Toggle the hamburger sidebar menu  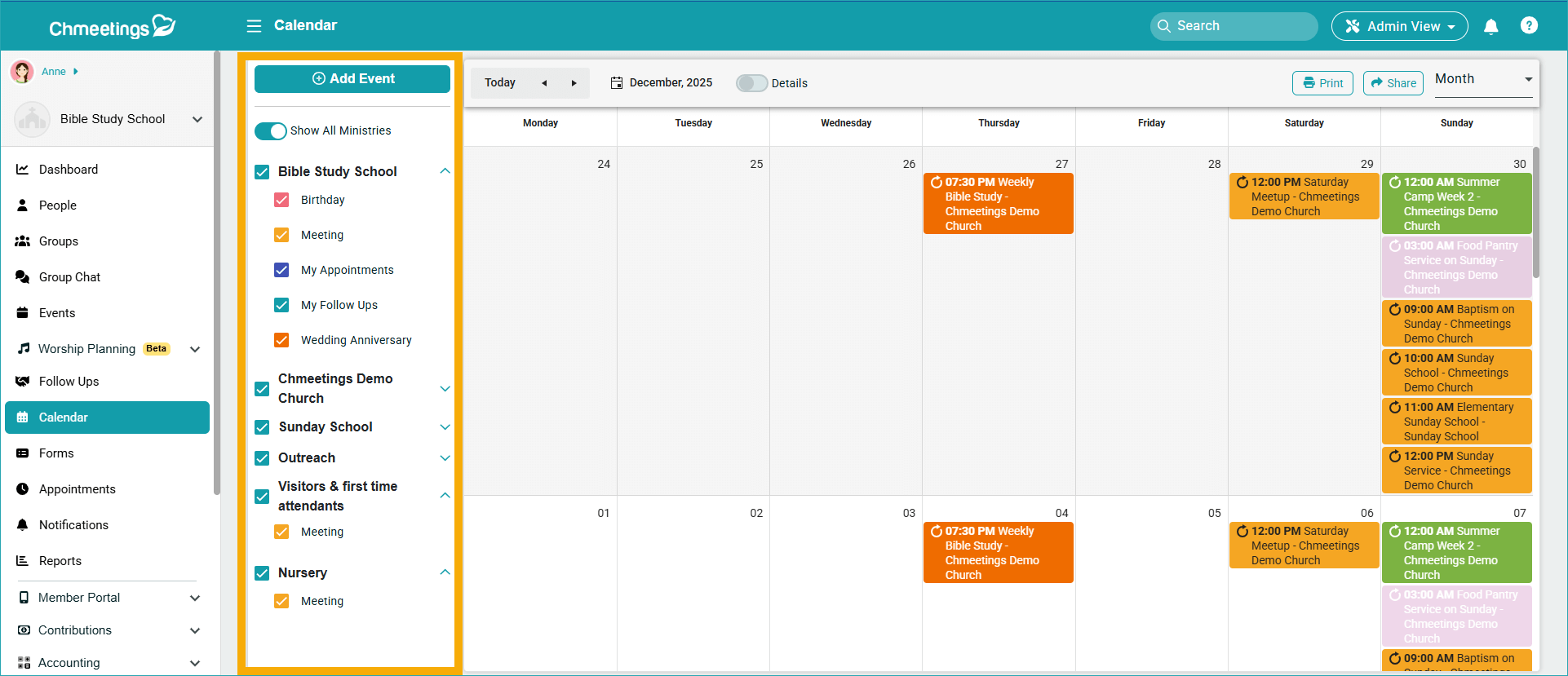point(254,26)
